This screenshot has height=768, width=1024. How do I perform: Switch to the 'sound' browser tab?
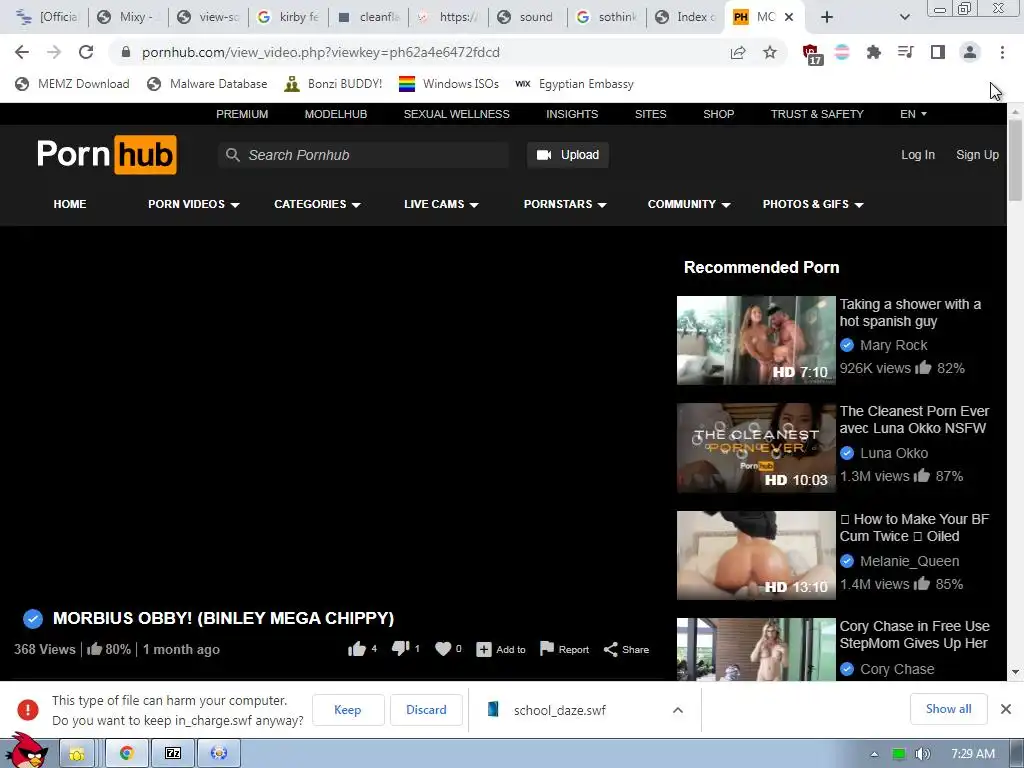[527, 17]
